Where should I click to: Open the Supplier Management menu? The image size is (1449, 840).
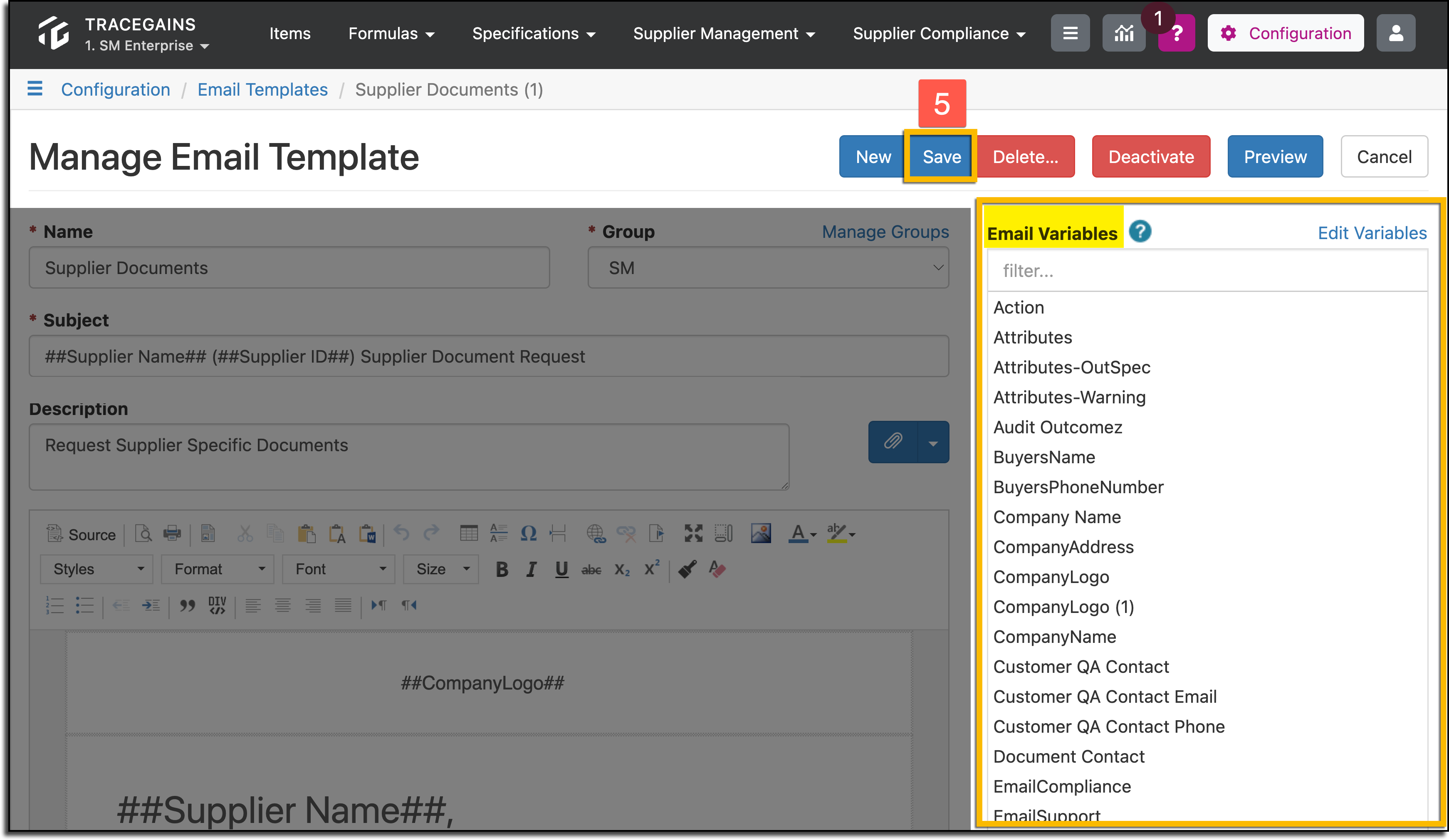(x=723, y=33)
